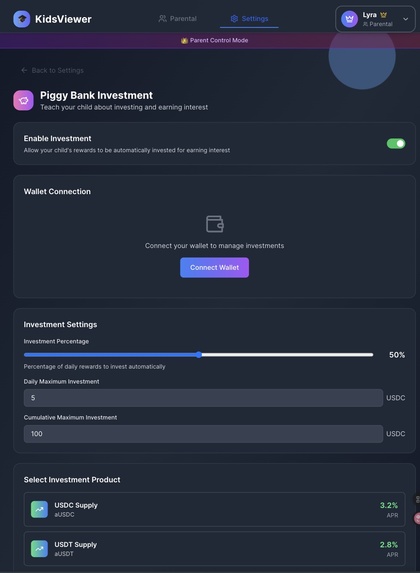
Task: Click the Cumulative Maximum Investment field
Action: (203, 434)
